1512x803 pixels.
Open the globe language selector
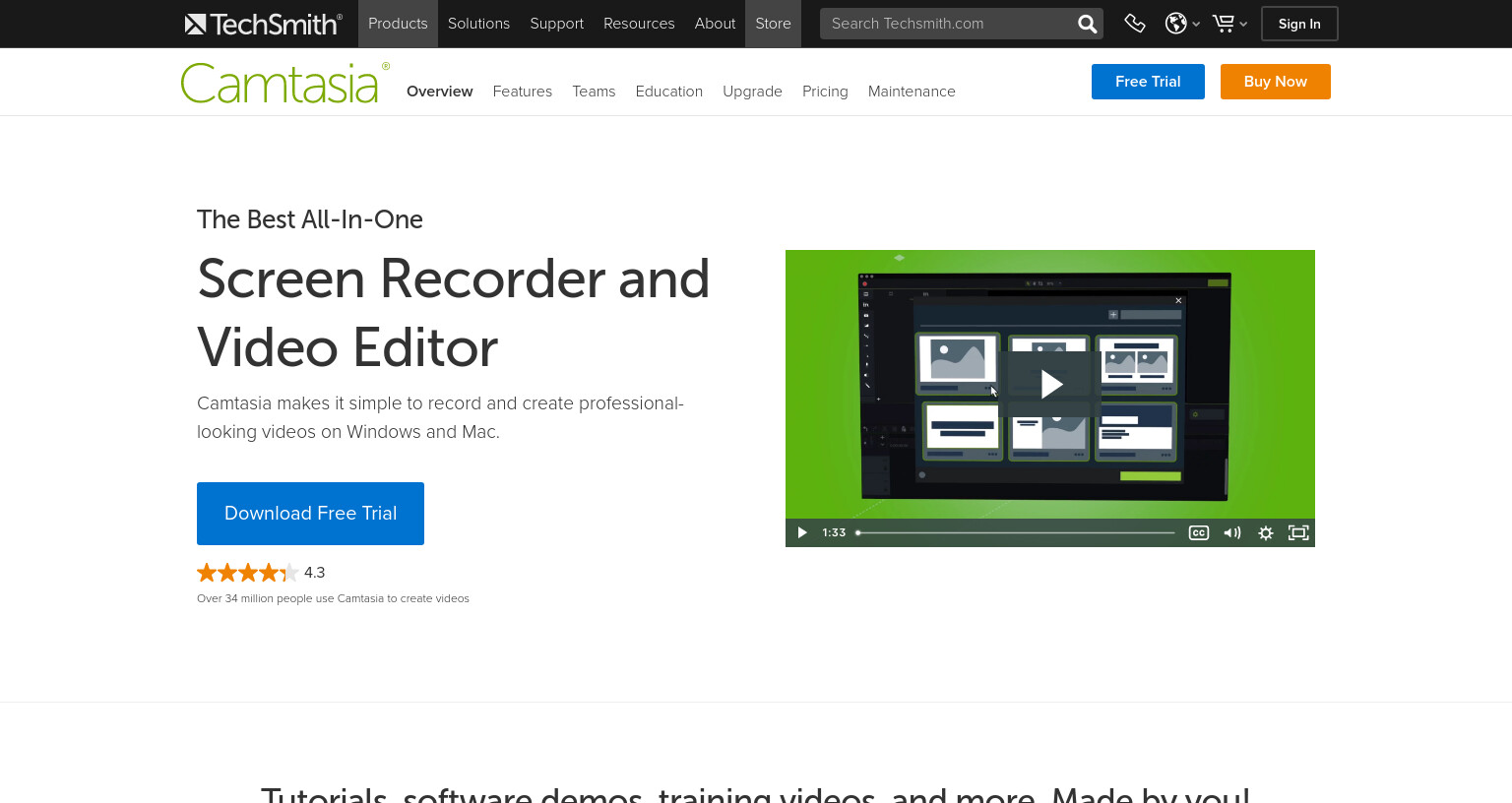(x=1182, y=24)
